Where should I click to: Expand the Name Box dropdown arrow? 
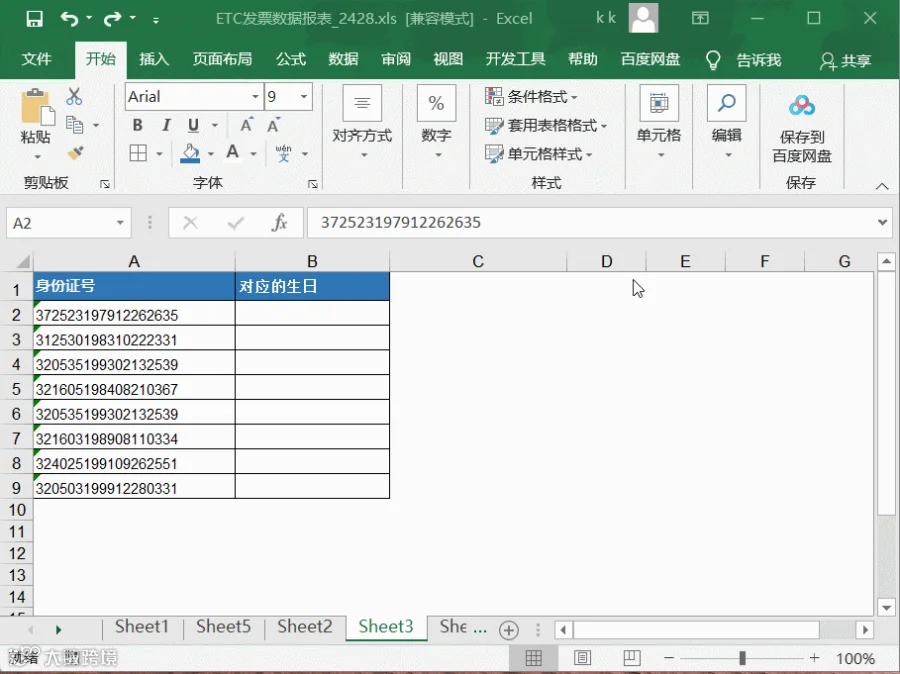click(x=120, y=223)
